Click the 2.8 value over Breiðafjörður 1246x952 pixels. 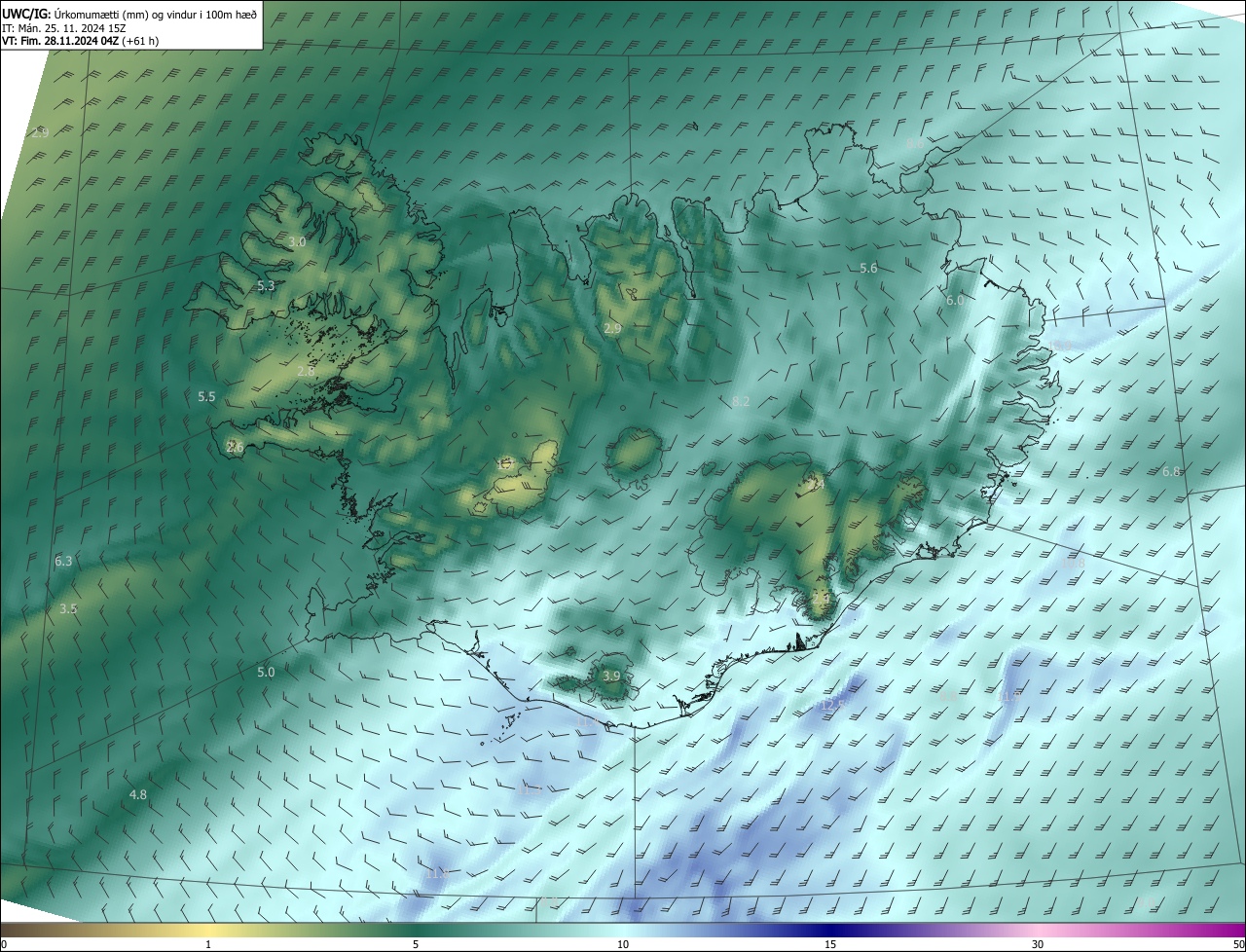[x=306, y=371]
